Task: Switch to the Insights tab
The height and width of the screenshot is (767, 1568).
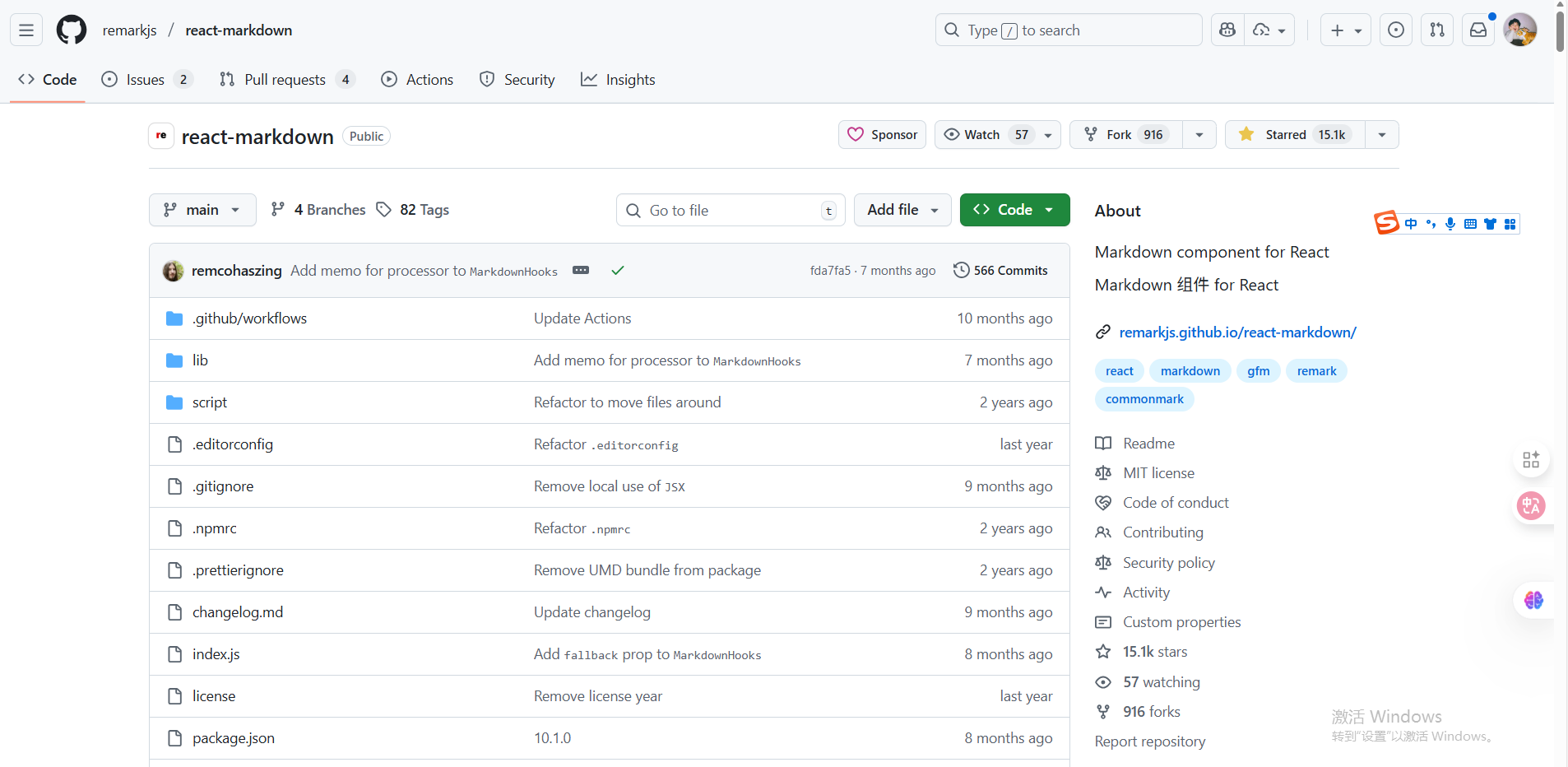Action: click(618, 80)
